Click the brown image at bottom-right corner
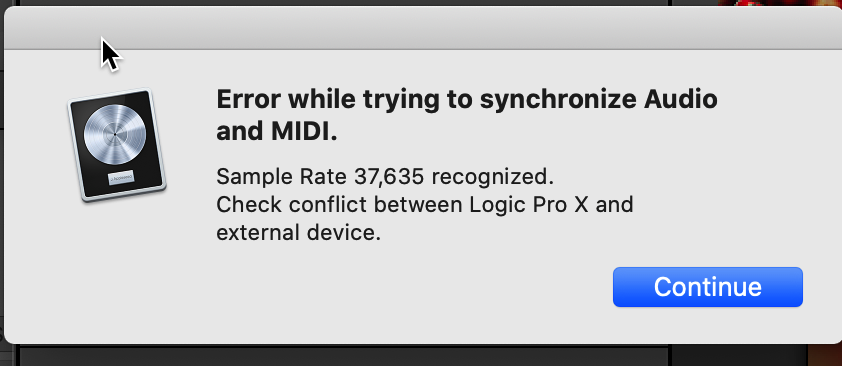The height and width of the screenshot is (366, 842). point(824,355)
